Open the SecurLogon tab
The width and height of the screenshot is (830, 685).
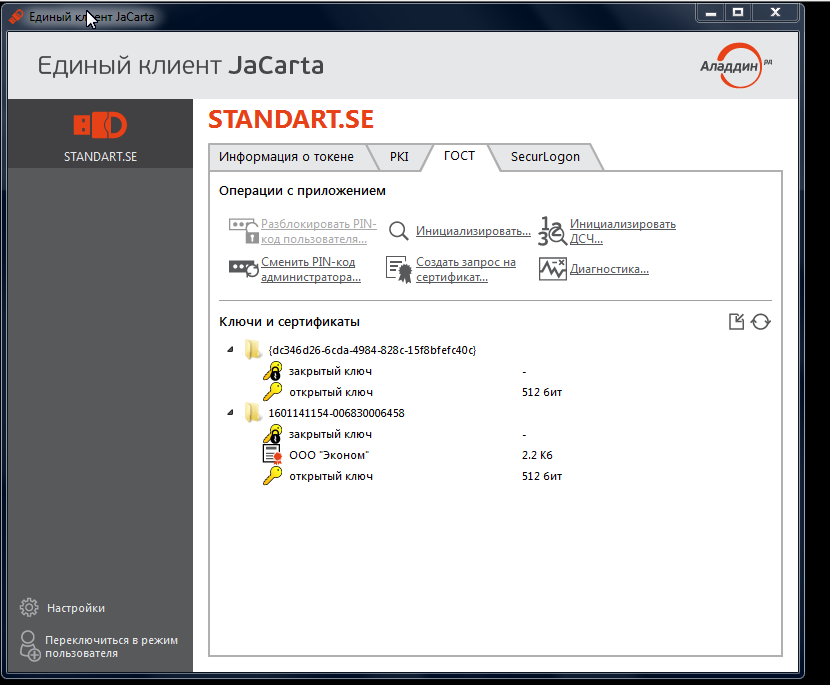point(545,157)
